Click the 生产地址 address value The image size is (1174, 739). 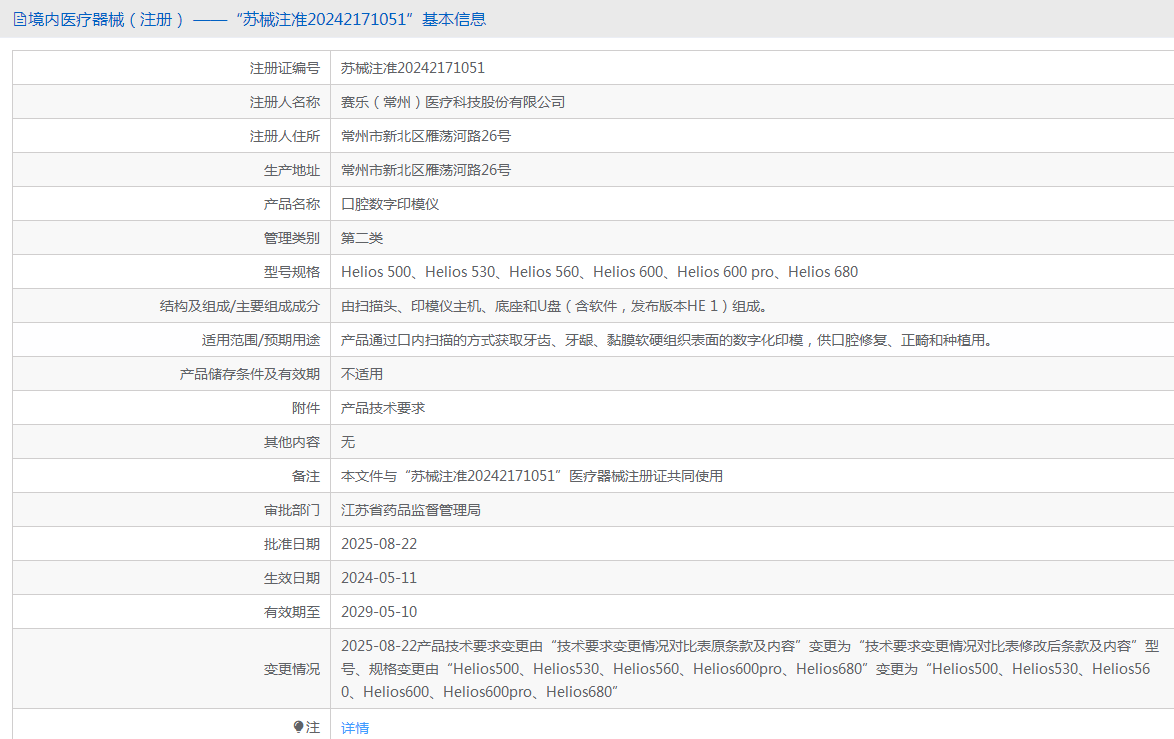pos(426,170)
